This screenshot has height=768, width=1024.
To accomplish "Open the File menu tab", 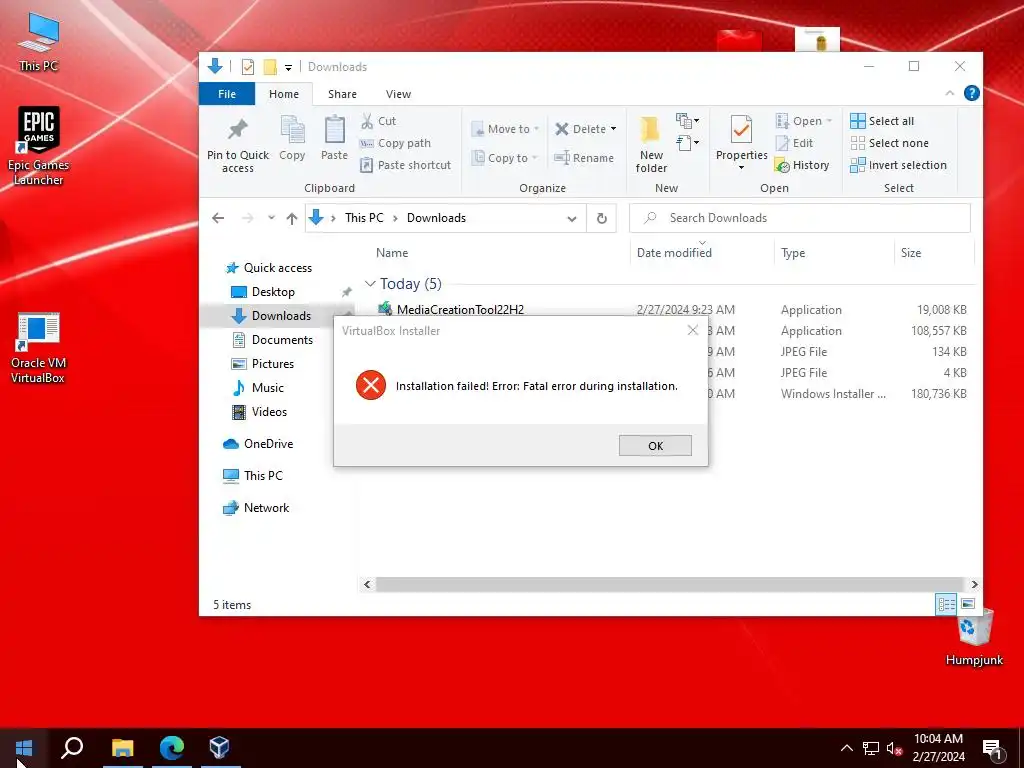I will tap(227, 94).
